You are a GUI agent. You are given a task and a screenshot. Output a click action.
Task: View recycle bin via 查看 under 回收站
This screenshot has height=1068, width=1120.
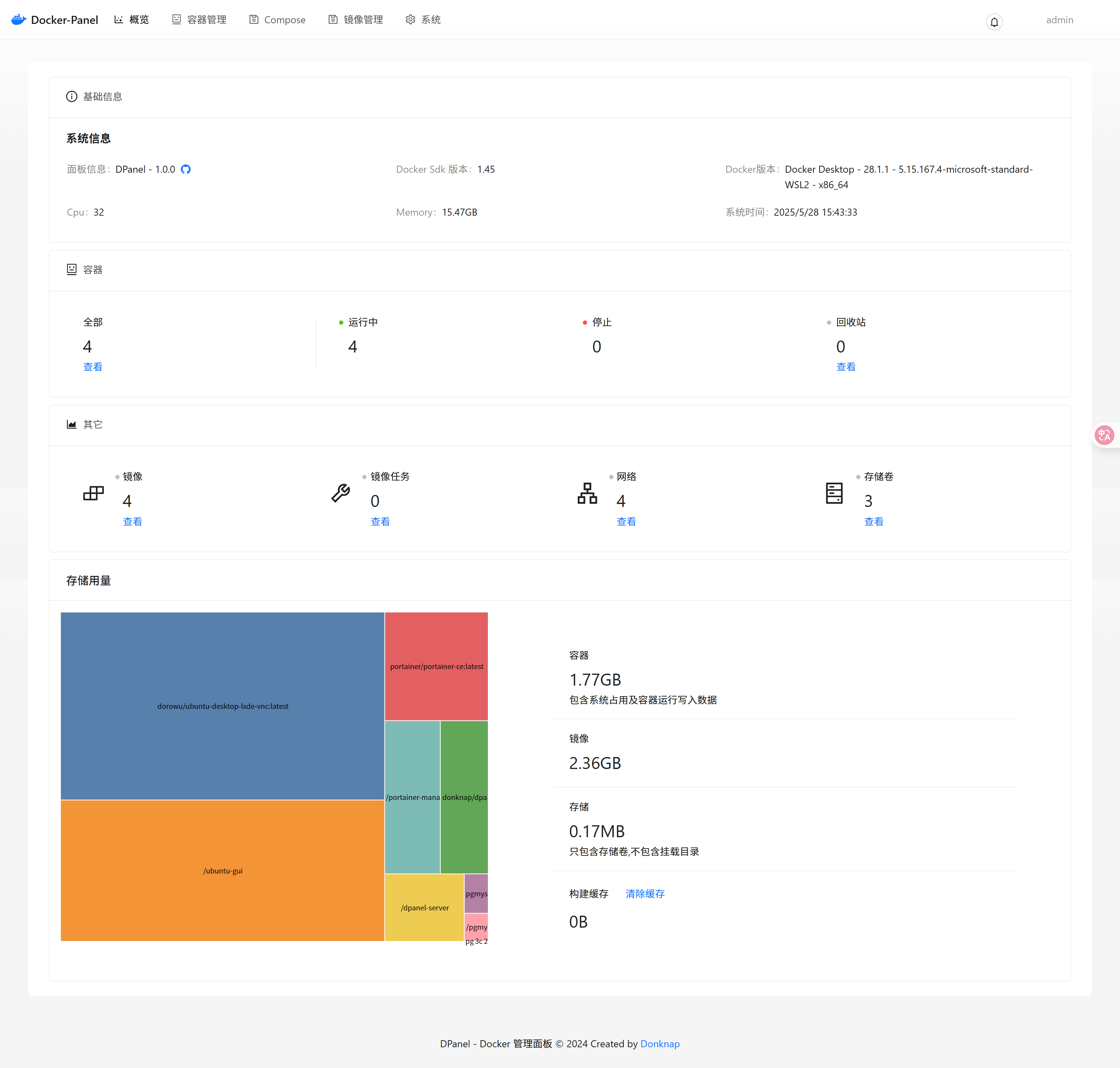coord(846,367)
